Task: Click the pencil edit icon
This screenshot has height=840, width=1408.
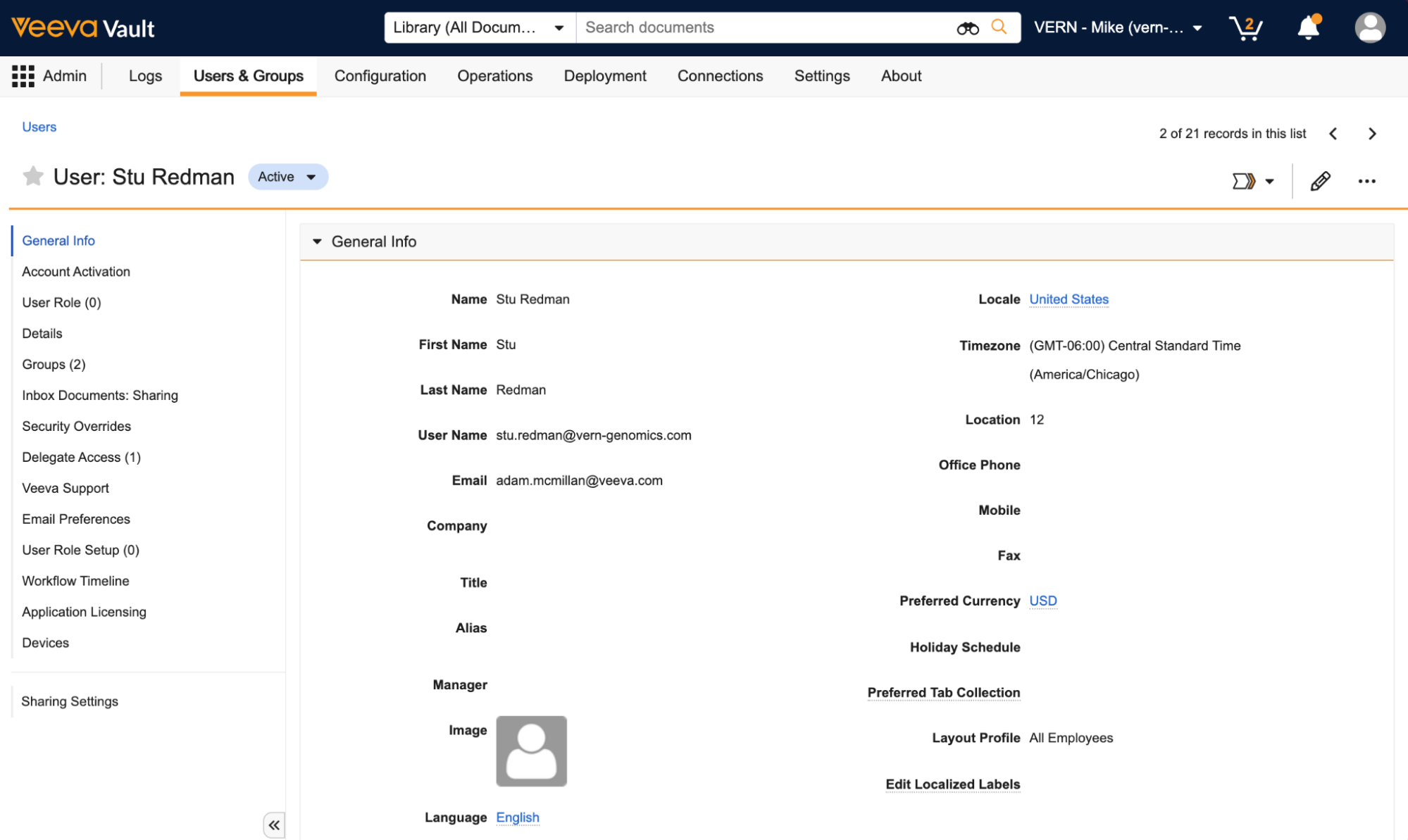Action: 1320,181
